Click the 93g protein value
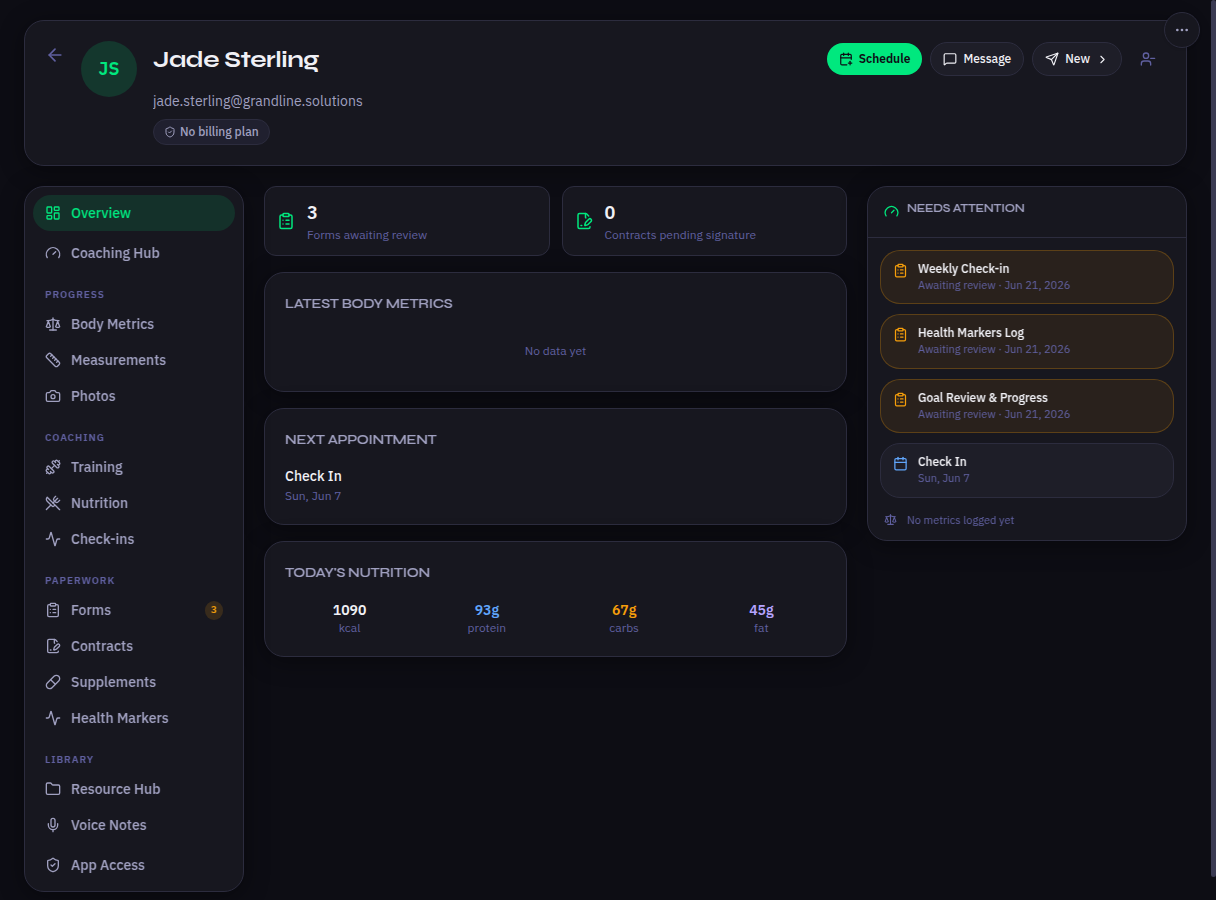Viewport: 1216px width, 900px height. point(487,610)
